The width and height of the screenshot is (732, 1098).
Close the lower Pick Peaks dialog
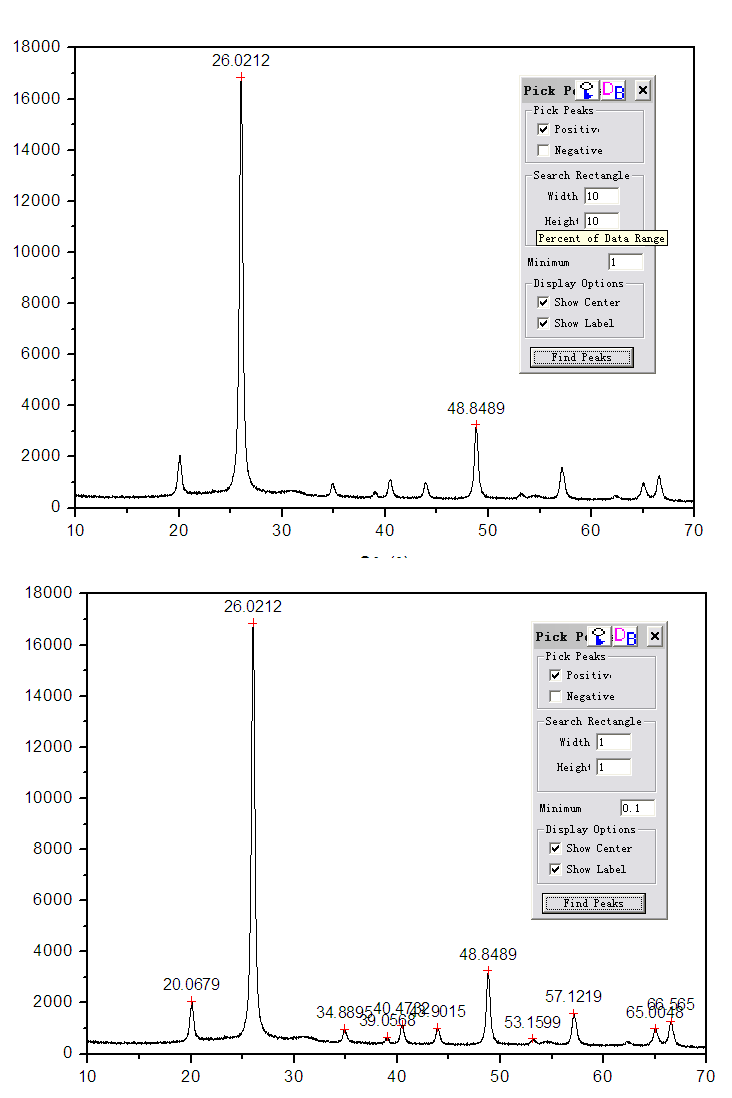click(x=654, y=636)
